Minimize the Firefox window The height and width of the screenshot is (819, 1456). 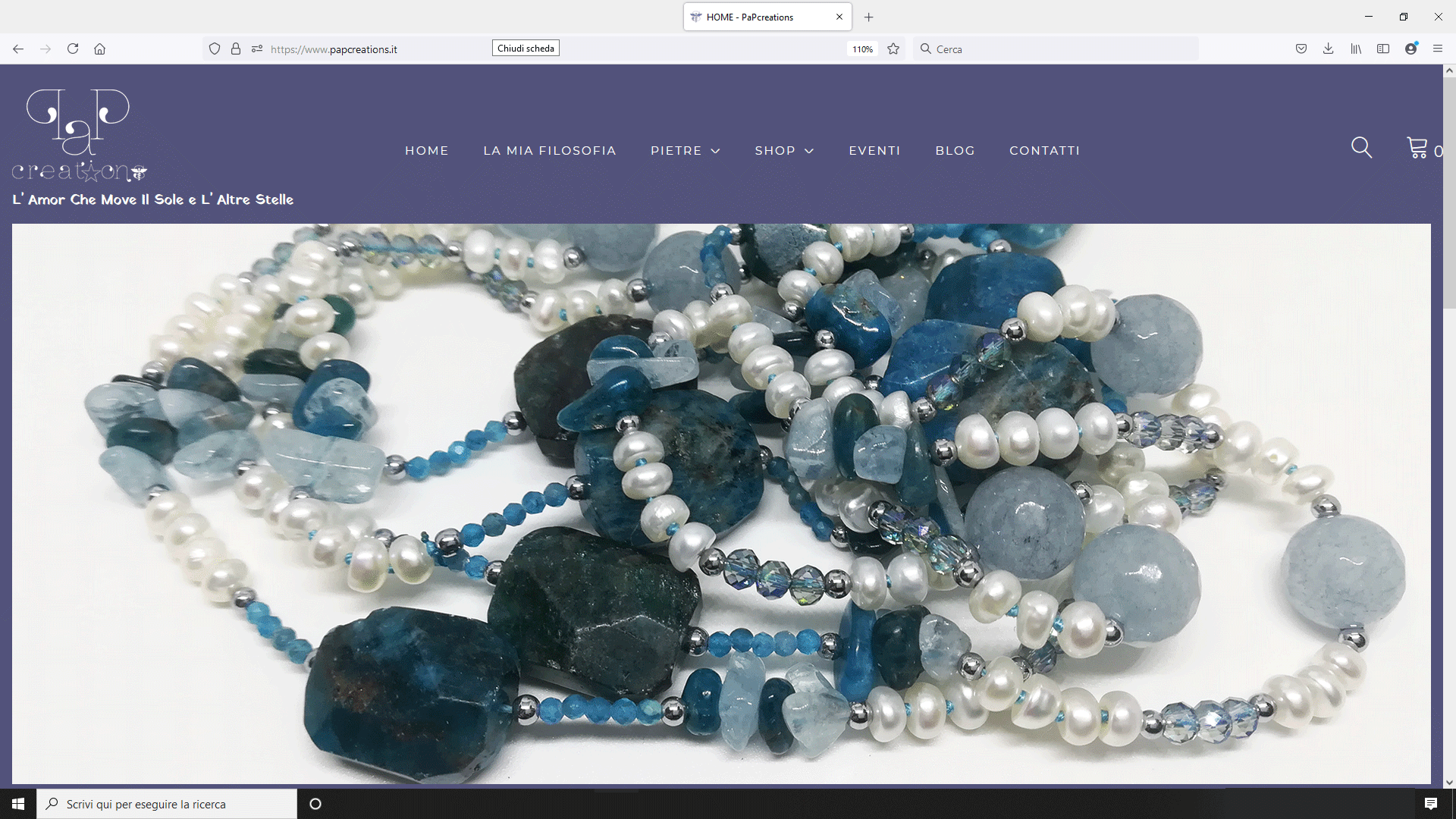[x=1369, y=17]
